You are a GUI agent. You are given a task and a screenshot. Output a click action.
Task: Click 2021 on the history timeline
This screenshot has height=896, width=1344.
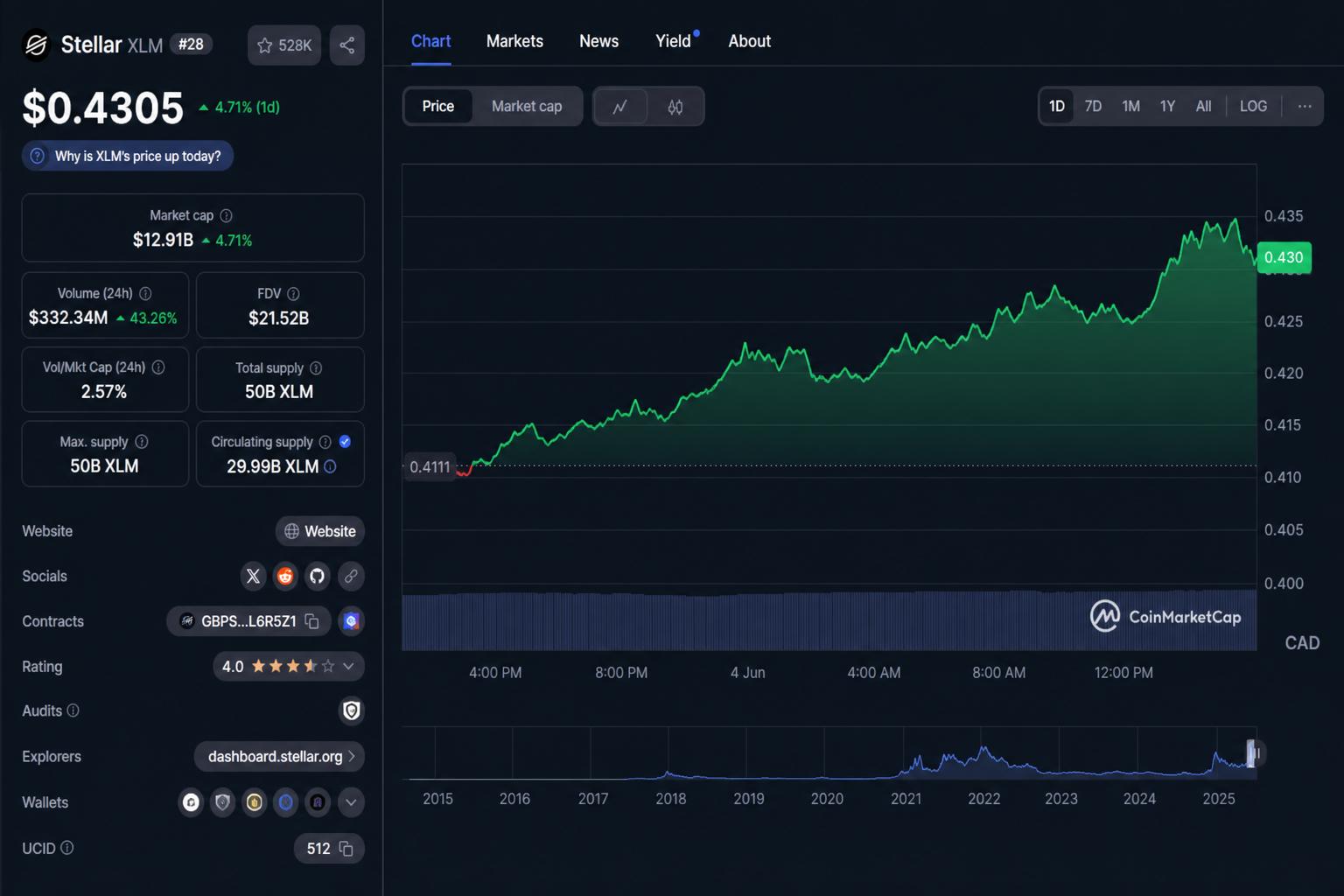point(906,798)
